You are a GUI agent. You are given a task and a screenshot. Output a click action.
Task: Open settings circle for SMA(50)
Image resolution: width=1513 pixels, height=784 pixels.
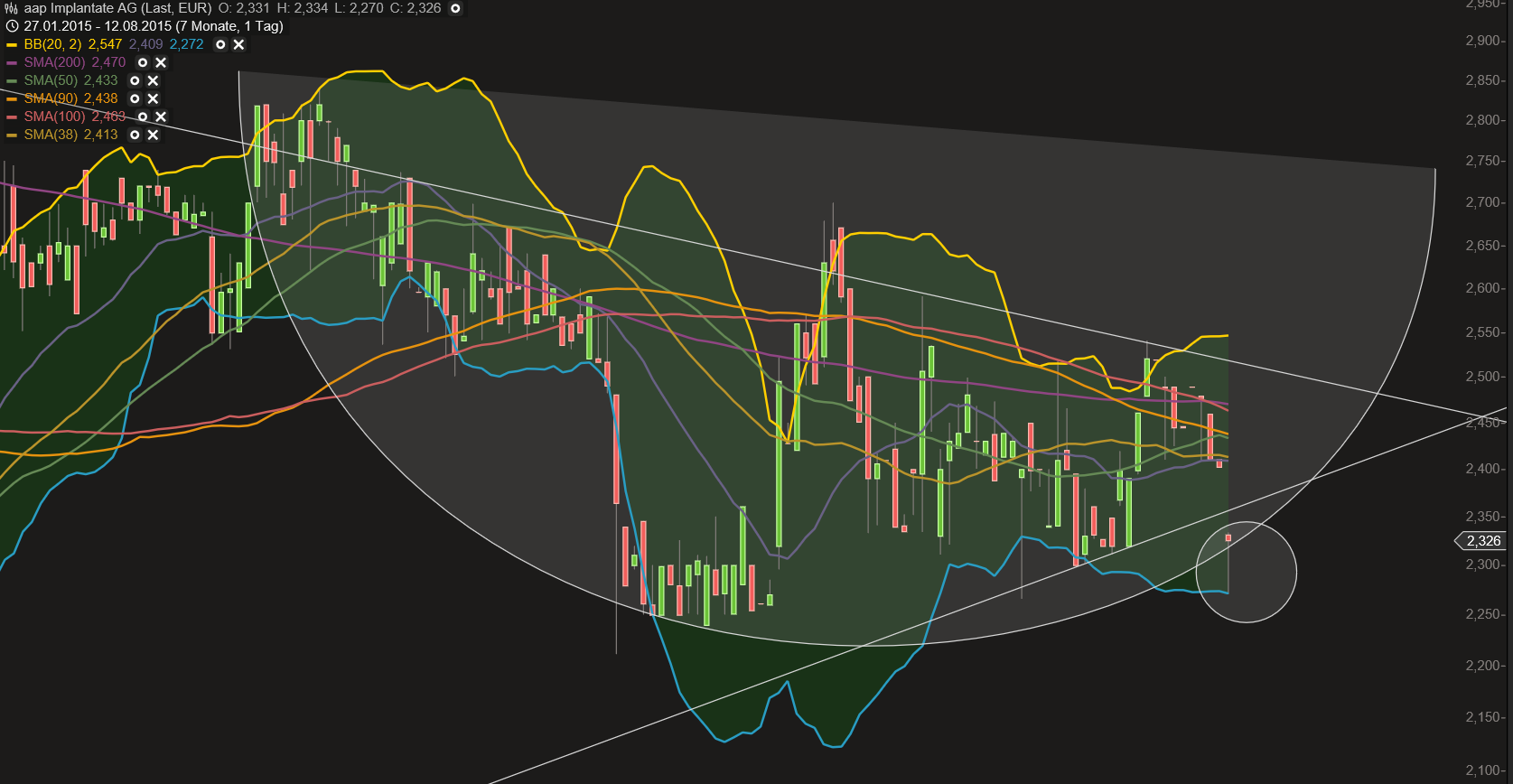[x=135, y=80]
